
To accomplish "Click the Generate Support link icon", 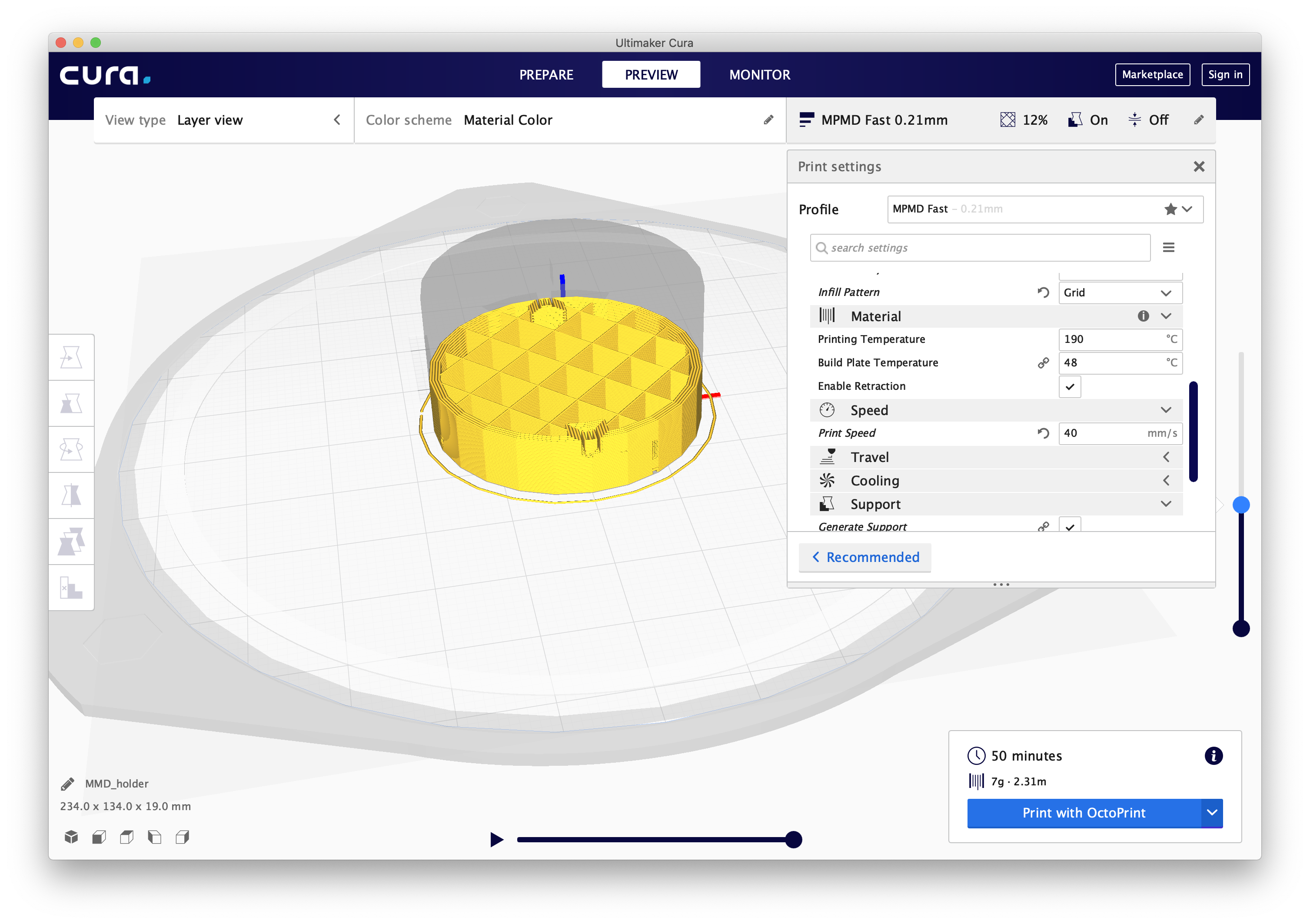I will tap(1043, 526).
